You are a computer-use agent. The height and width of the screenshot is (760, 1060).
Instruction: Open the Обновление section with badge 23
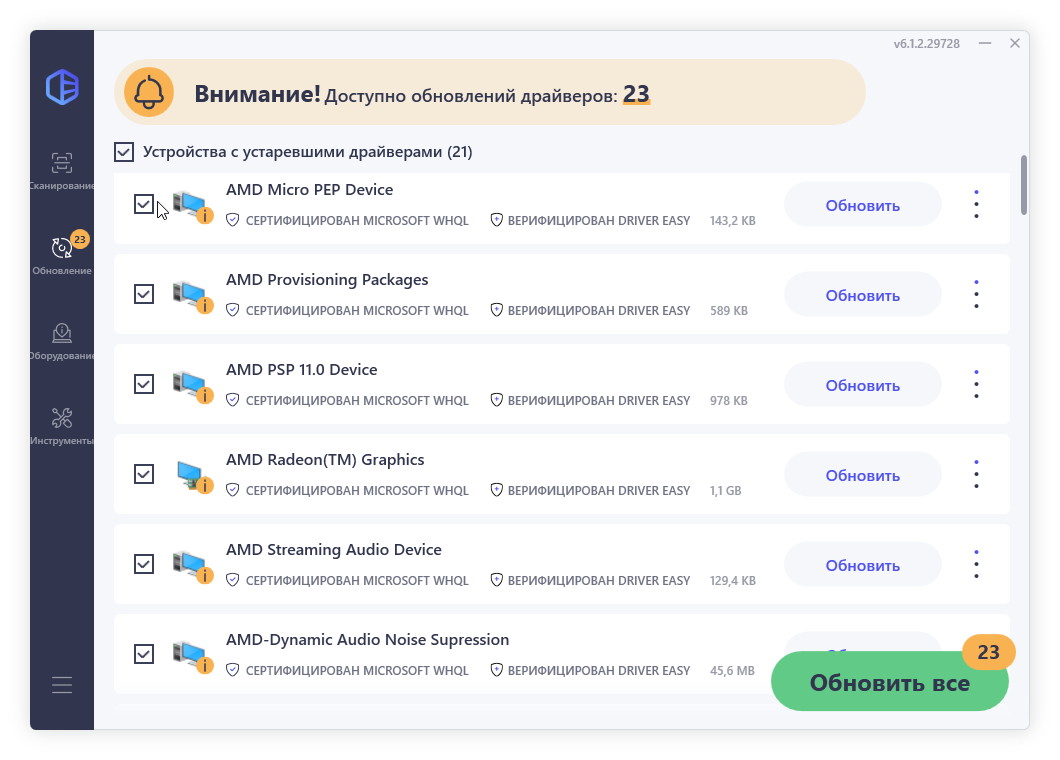(62, 255)
